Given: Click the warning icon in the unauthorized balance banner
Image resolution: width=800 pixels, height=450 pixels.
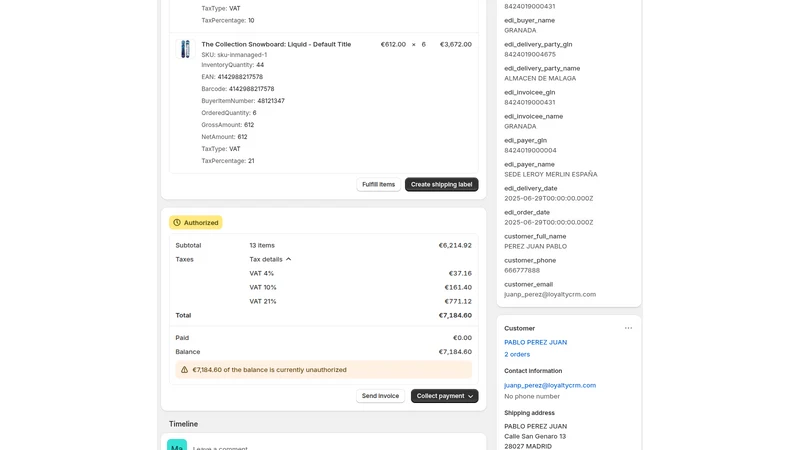Looking at the screenshot, I should pos(184,370).
